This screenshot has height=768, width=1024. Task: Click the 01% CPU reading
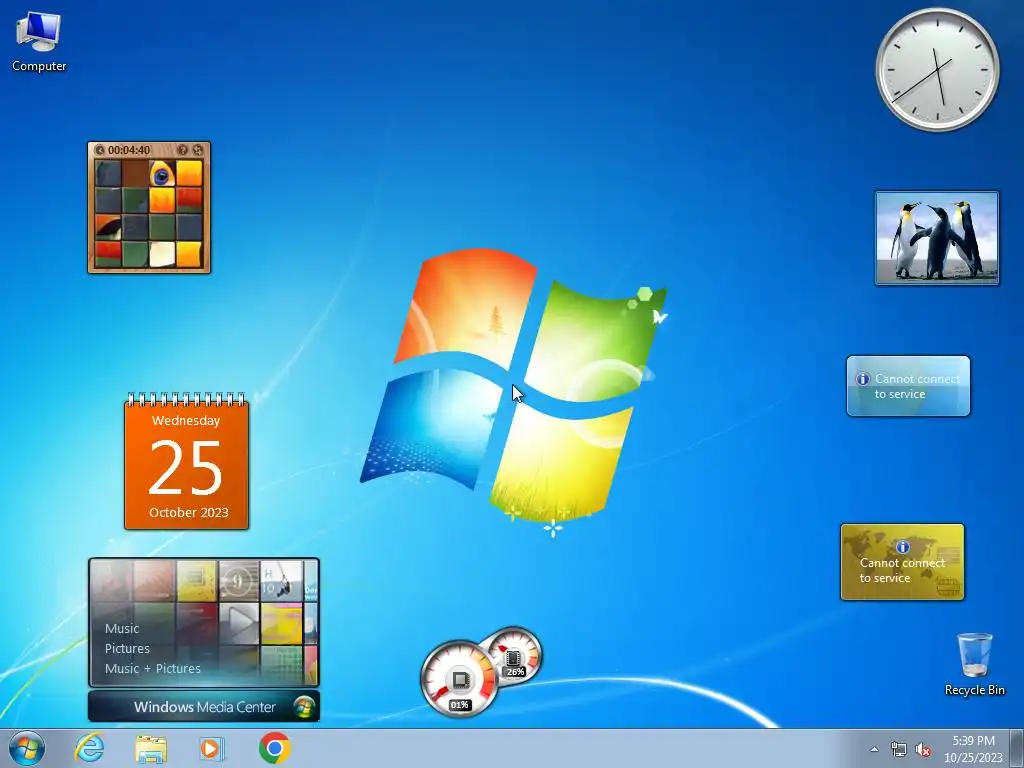459,705
